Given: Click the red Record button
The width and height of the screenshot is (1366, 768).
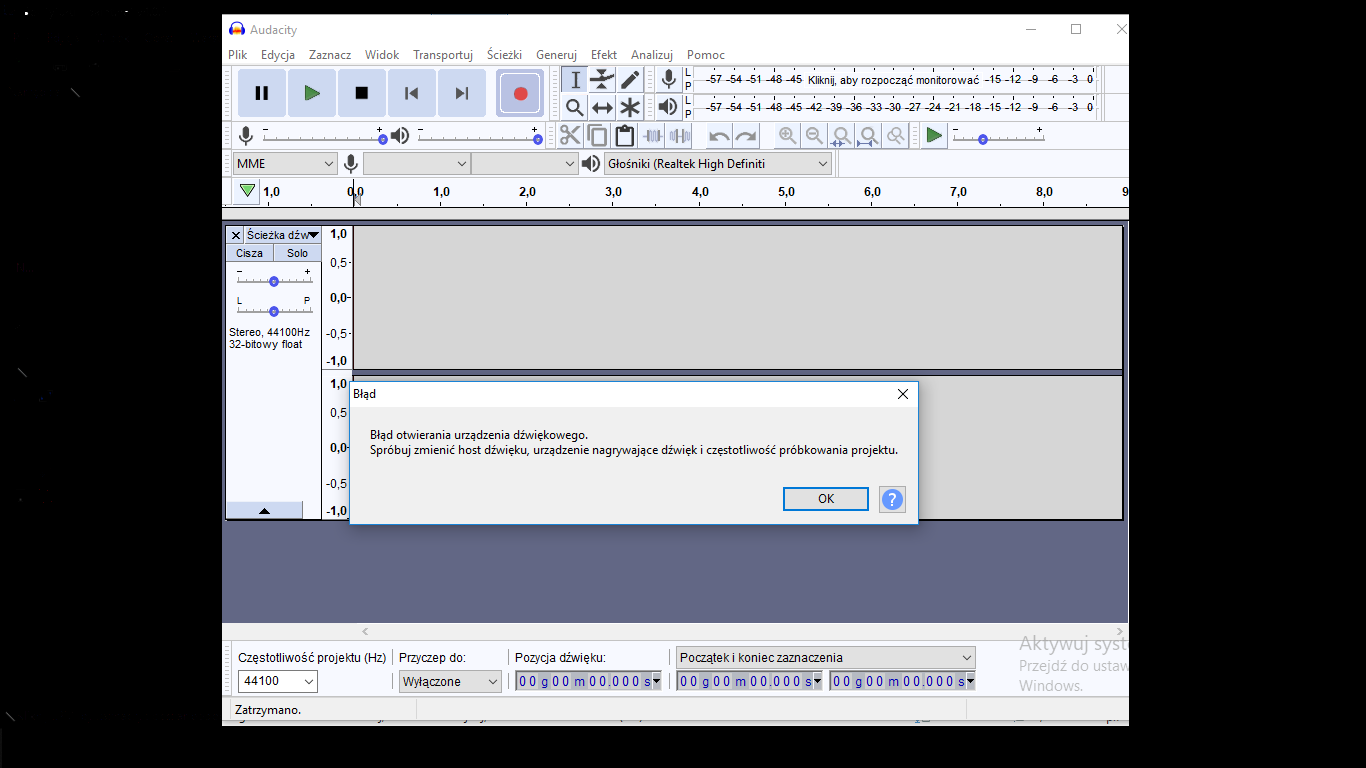Looking at the screenshot, I should pos(520,93).
